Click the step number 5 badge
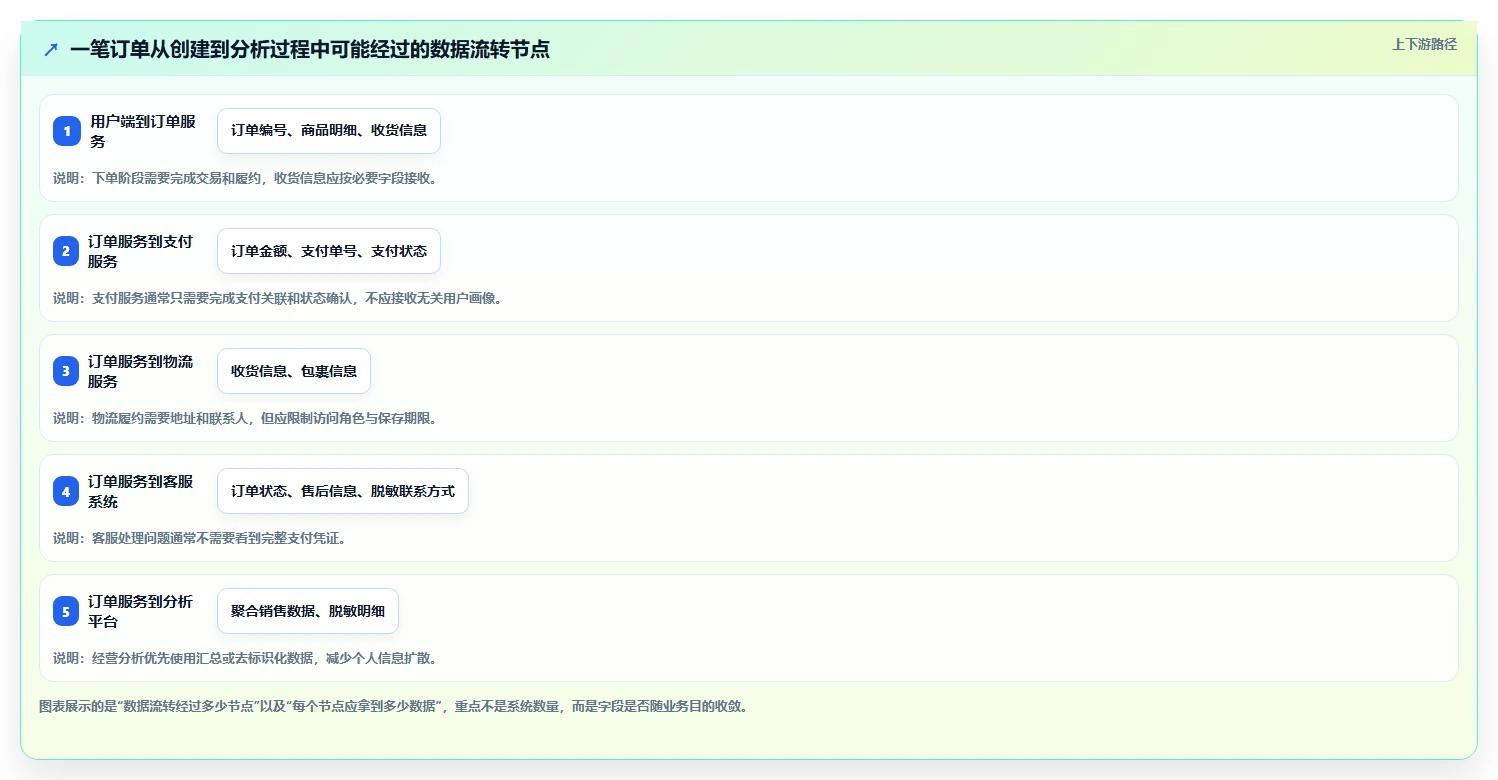 click(x=66, y=611)
